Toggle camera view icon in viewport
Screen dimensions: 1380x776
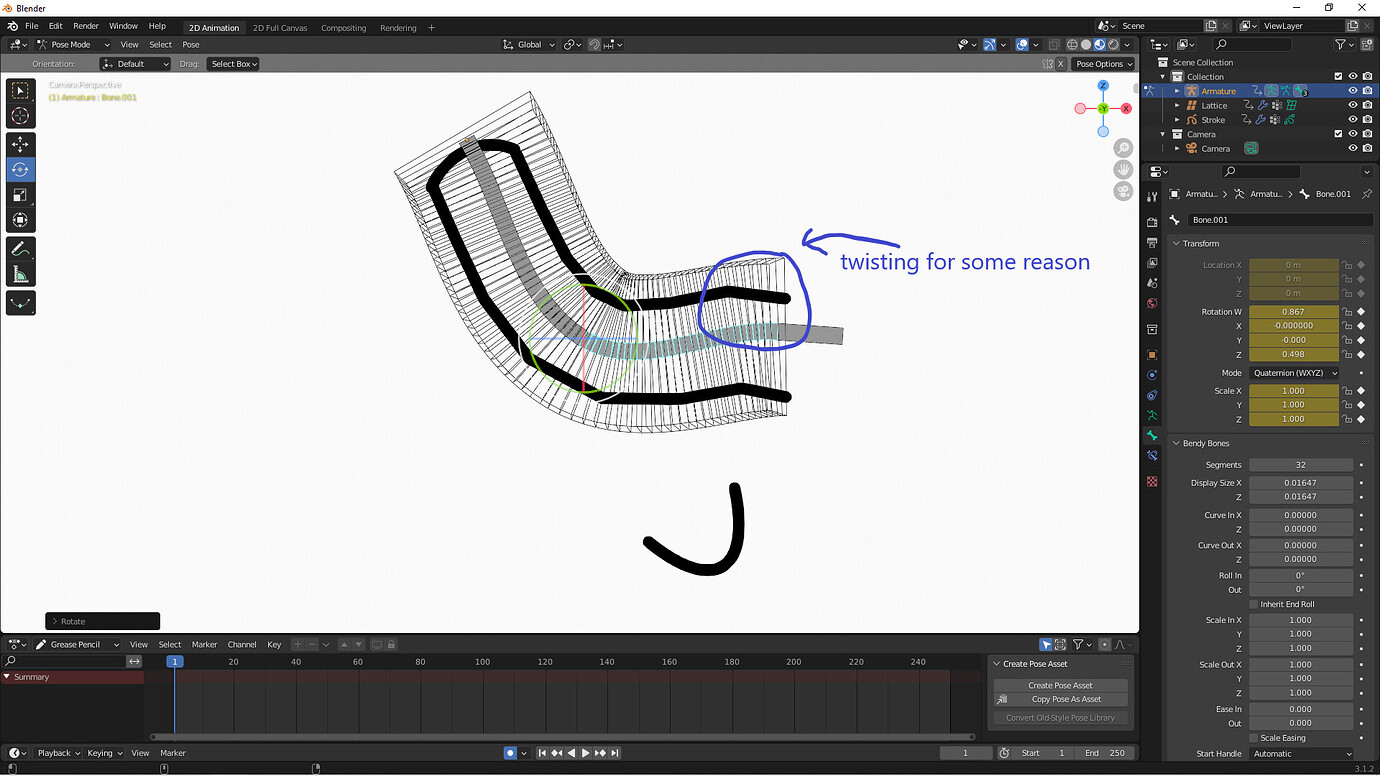point(1123,191)
